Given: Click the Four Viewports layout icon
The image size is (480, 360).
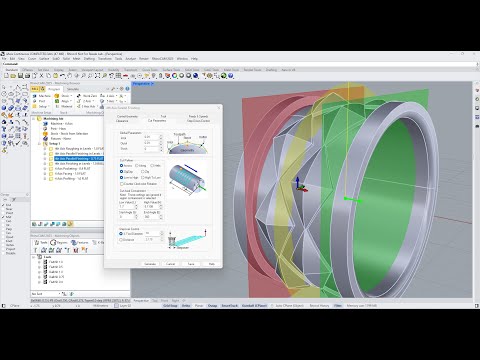Looking at the screenshot, I should tap(118, 76).
